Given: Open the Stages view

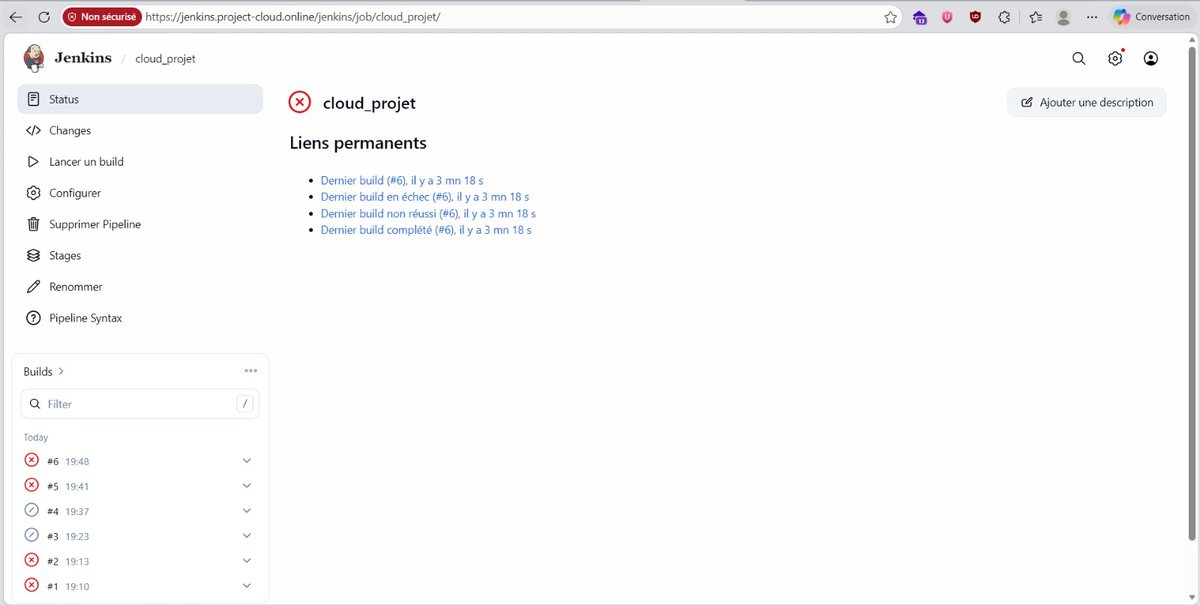Looking at the screenshot, I should tap(140, 255).
